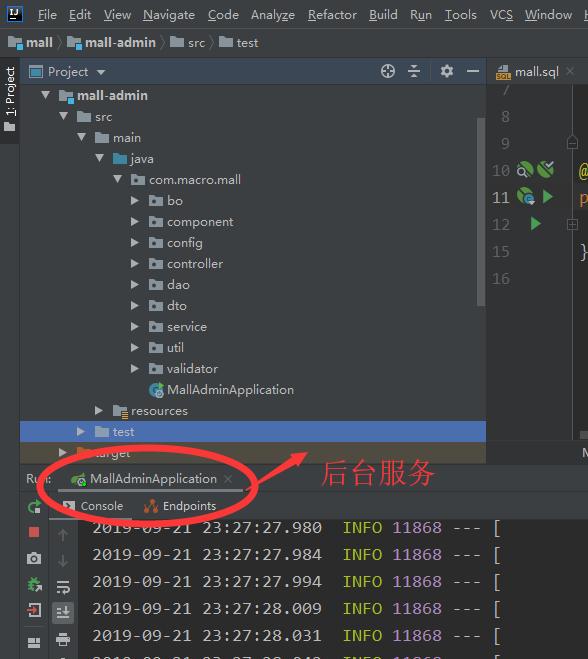Collapse the src folder
The width and height of the screenshot is (588, 659).
pos(63,116)
